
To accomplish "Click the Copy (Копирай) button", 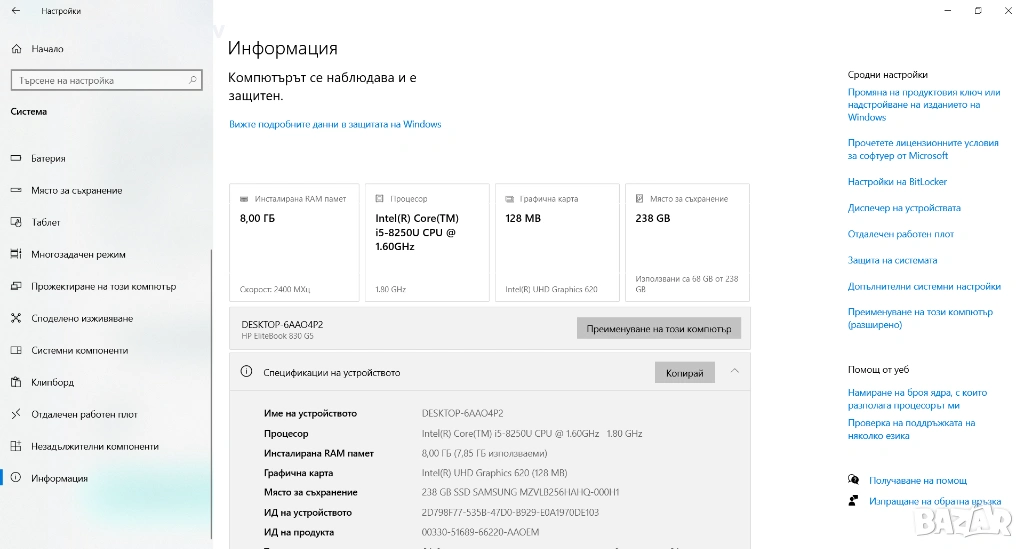I will point(685,373).
